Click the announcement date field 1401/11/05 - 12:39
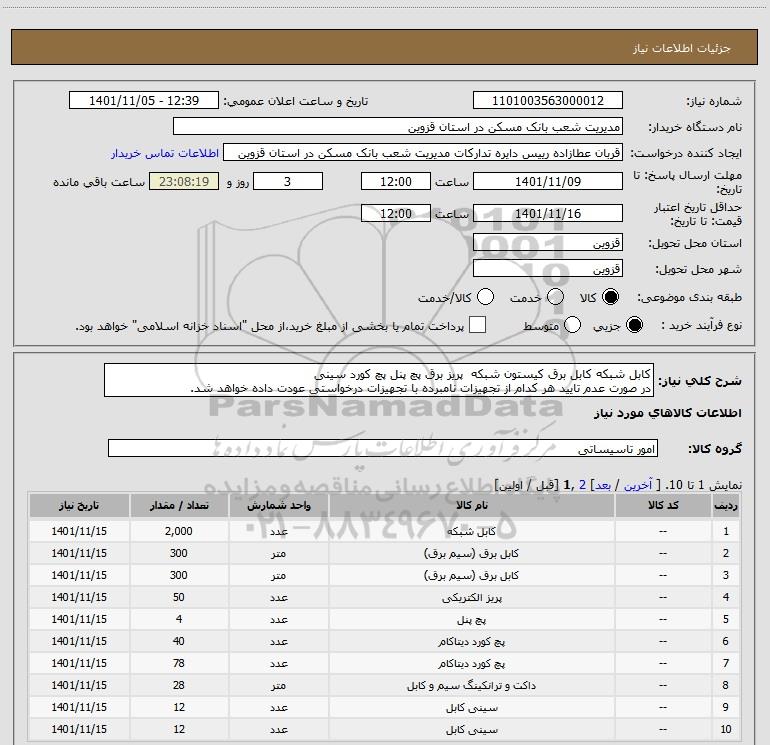The height and width of the screenshot is (745, 770). [x=144, y=101]
